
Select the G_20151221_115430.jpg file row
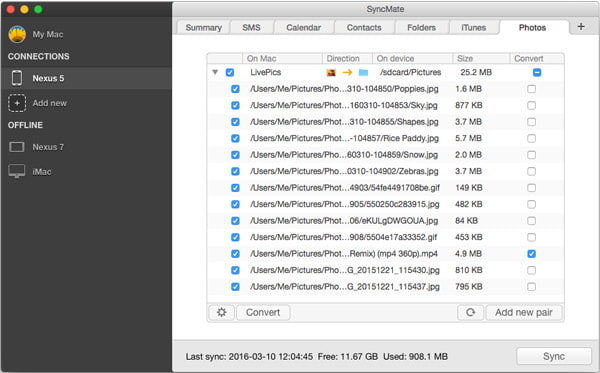pyautogui.click(x=385, y=270)
